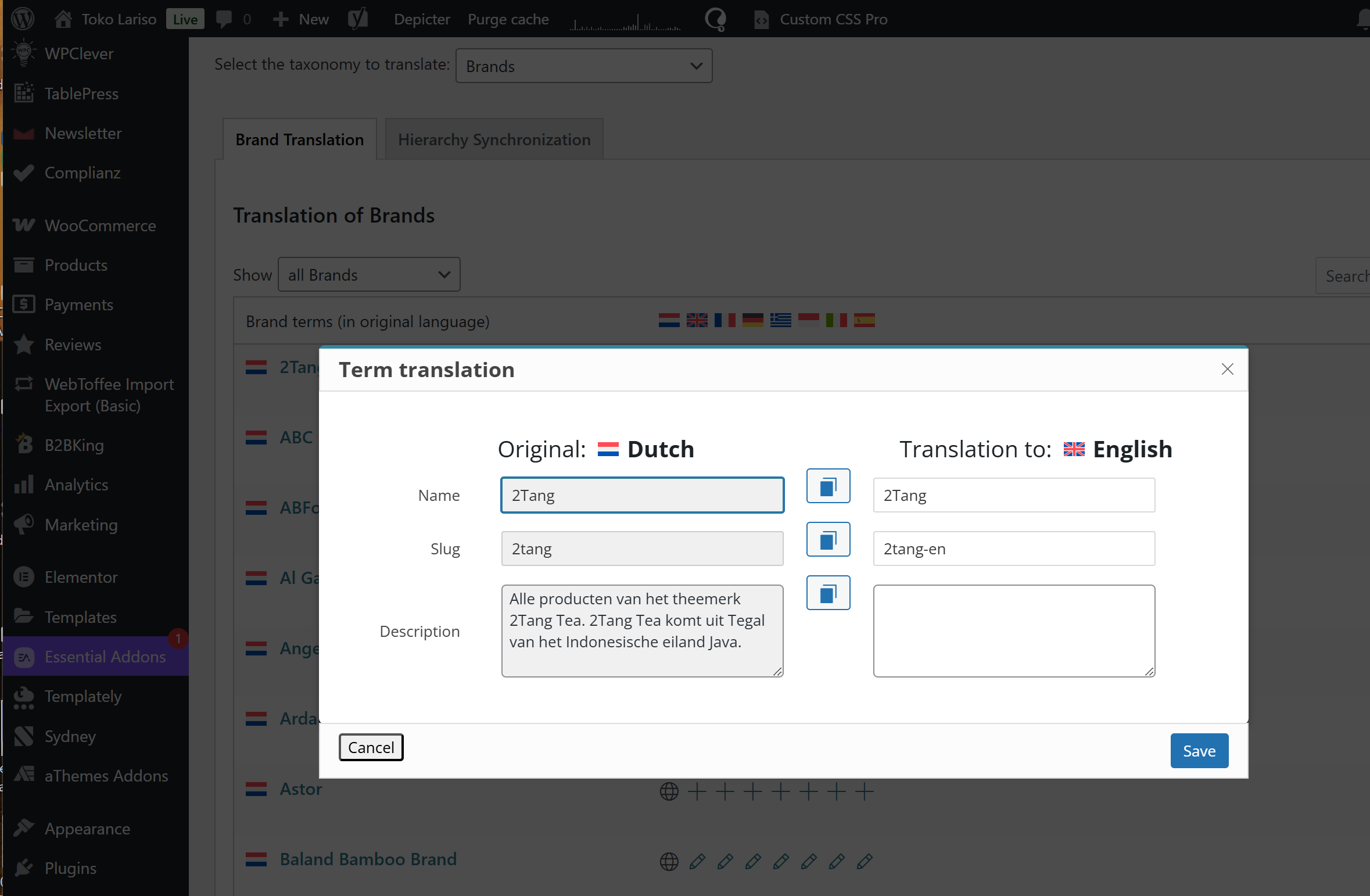Open the site stats sparkline graph
This screenshot has height=896, width=1370.
625,22
